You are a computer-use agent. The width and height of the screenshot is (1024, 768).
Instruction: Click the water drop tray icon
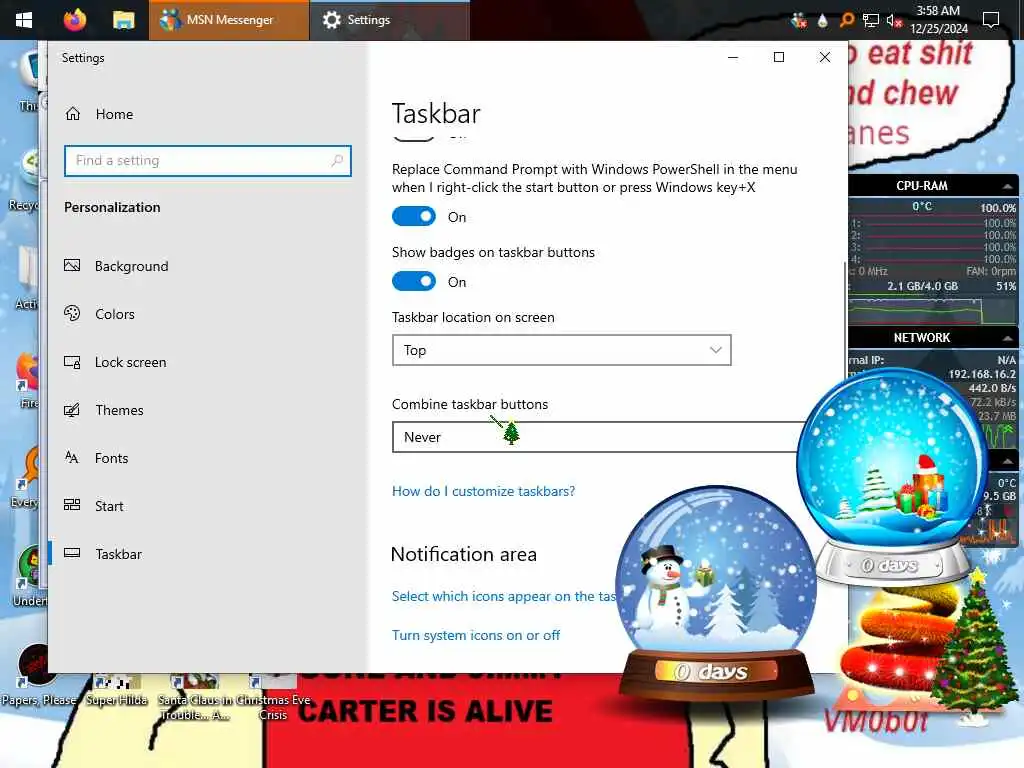click(823, 20)
